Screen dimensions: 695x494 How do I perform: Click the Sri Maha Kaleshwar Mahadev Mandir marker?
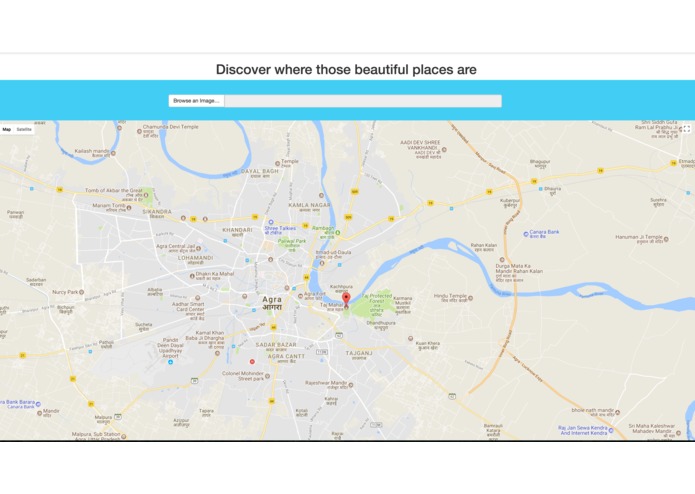pyautogui.click(x=678, y=433)
